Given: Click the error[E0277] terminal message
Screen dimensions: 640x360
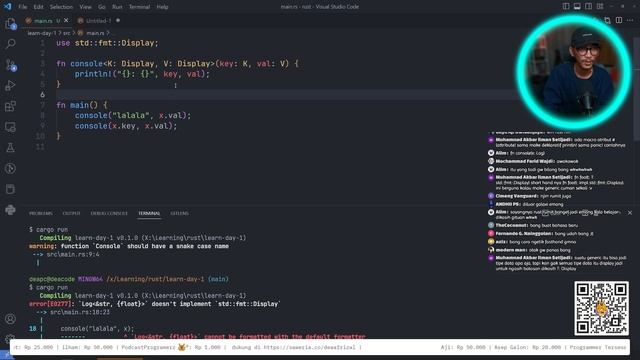Looking at the screenshot, I should [154, 304].
